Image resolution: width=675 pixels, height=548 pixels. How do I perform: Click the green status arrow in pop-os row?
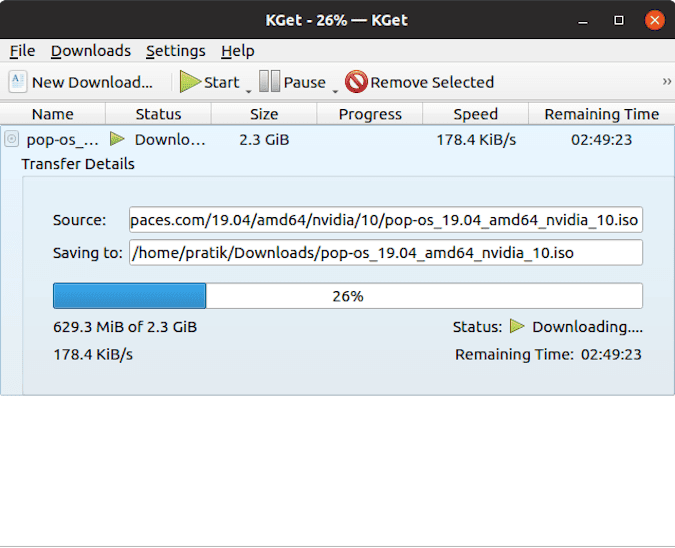click(x=117, y=139)
